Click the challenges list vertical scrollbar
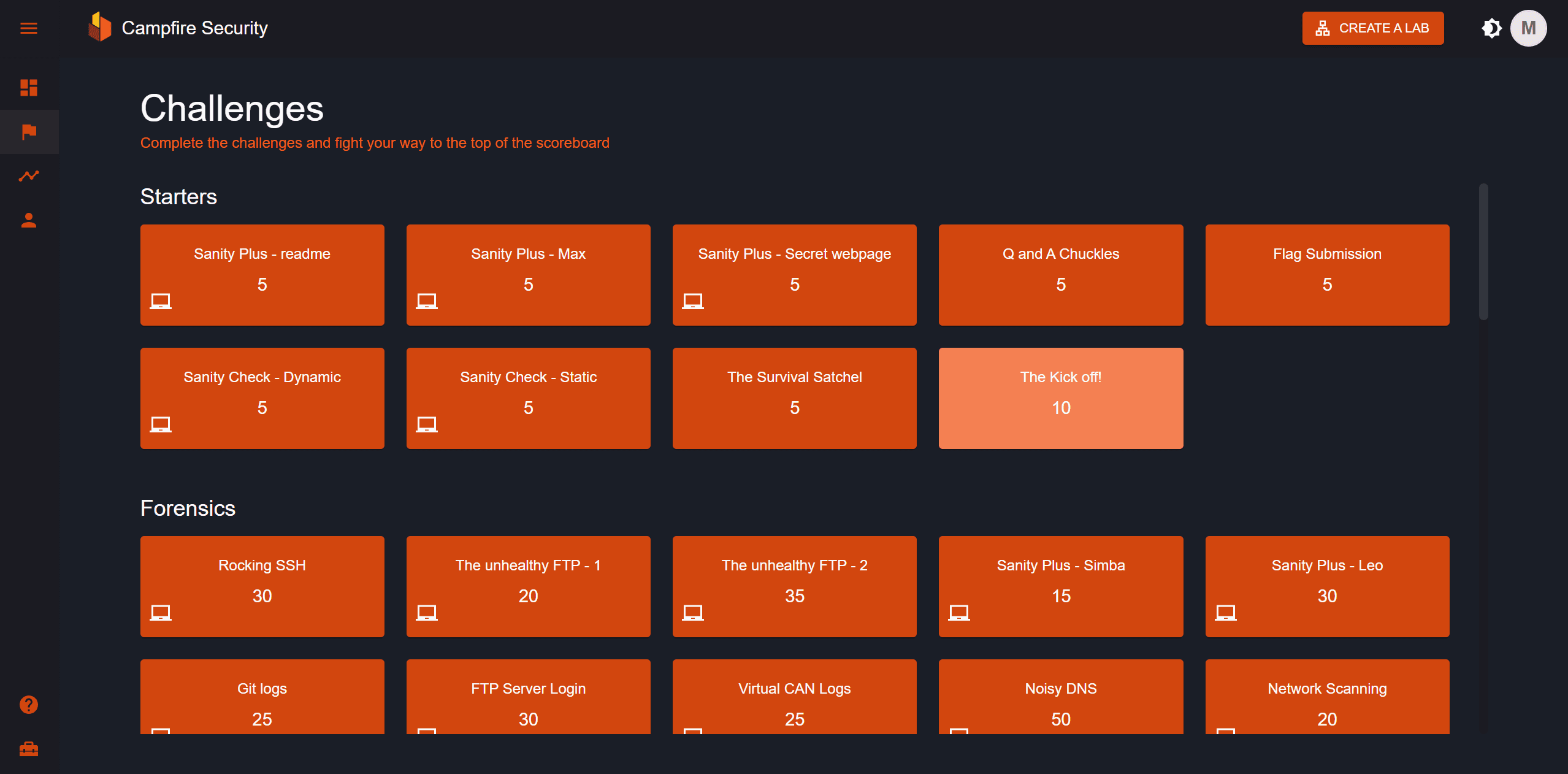1568x774 pixels. pyautogui.click(x=1483, y=251)
